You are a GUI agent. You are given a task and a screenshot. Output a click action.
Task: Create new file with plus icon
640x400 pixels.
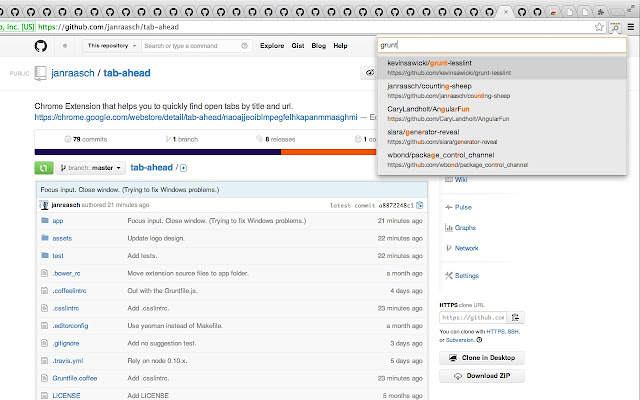(184, 168)
